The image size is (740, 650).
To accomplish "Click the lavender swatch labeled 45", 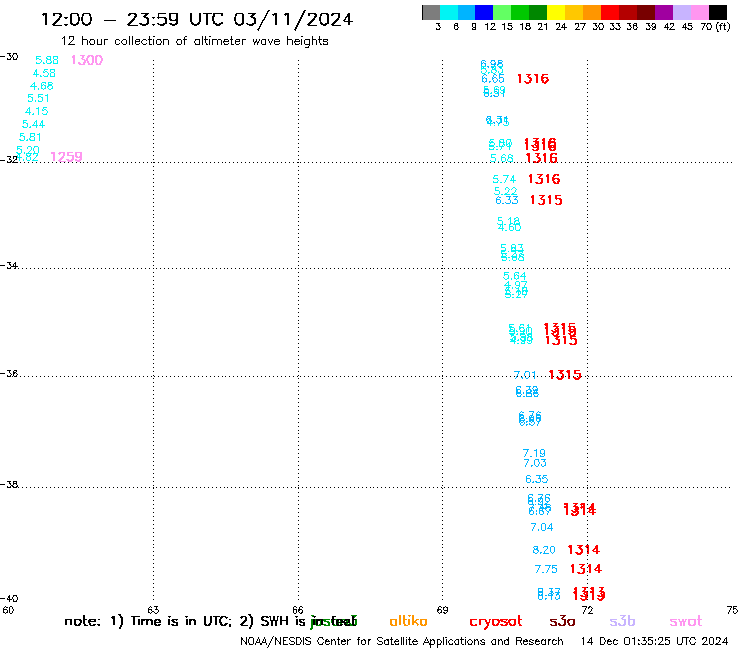I will (x=681, y=12).
